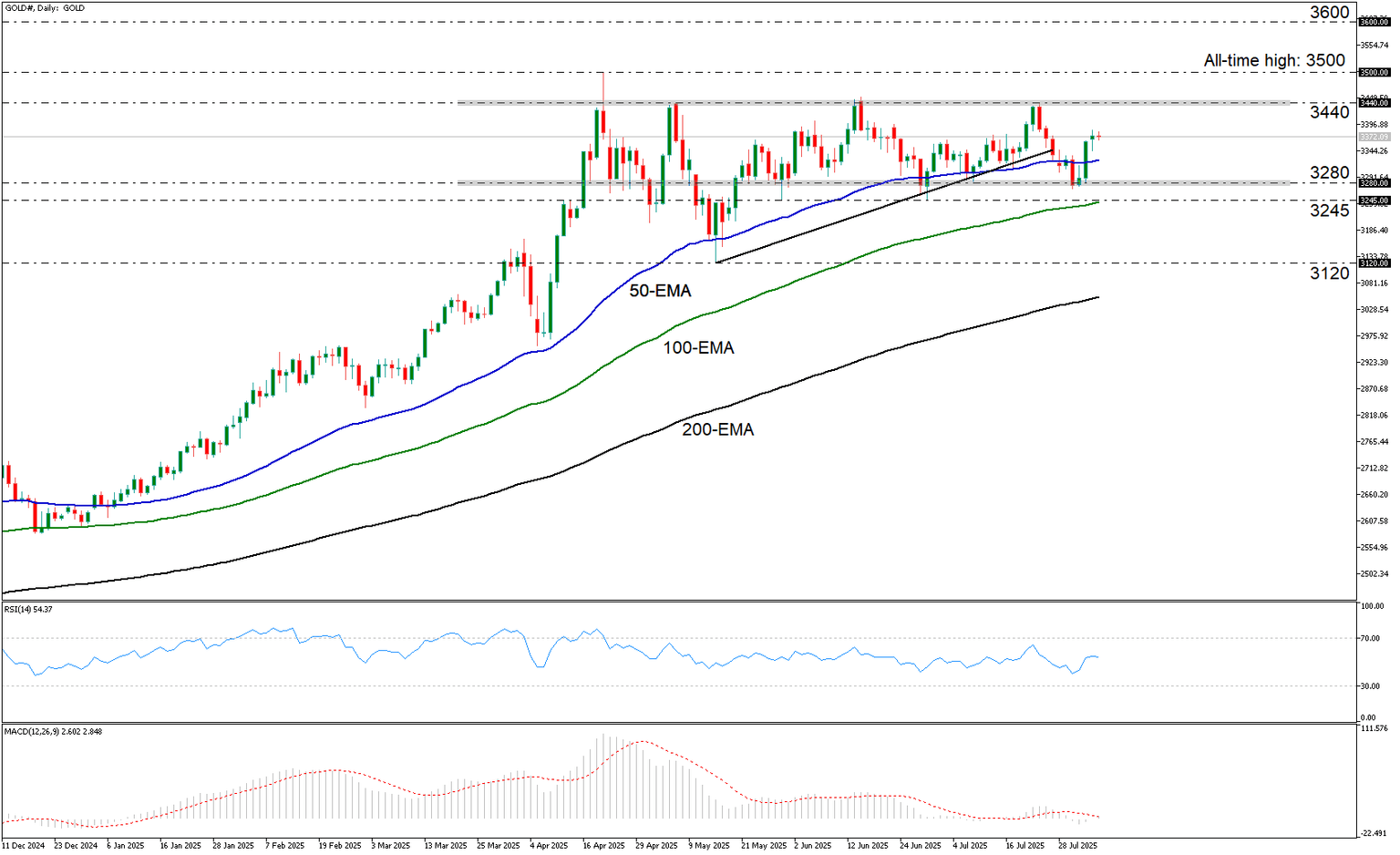Click the RSI(14) indicator label

point(28,609)
